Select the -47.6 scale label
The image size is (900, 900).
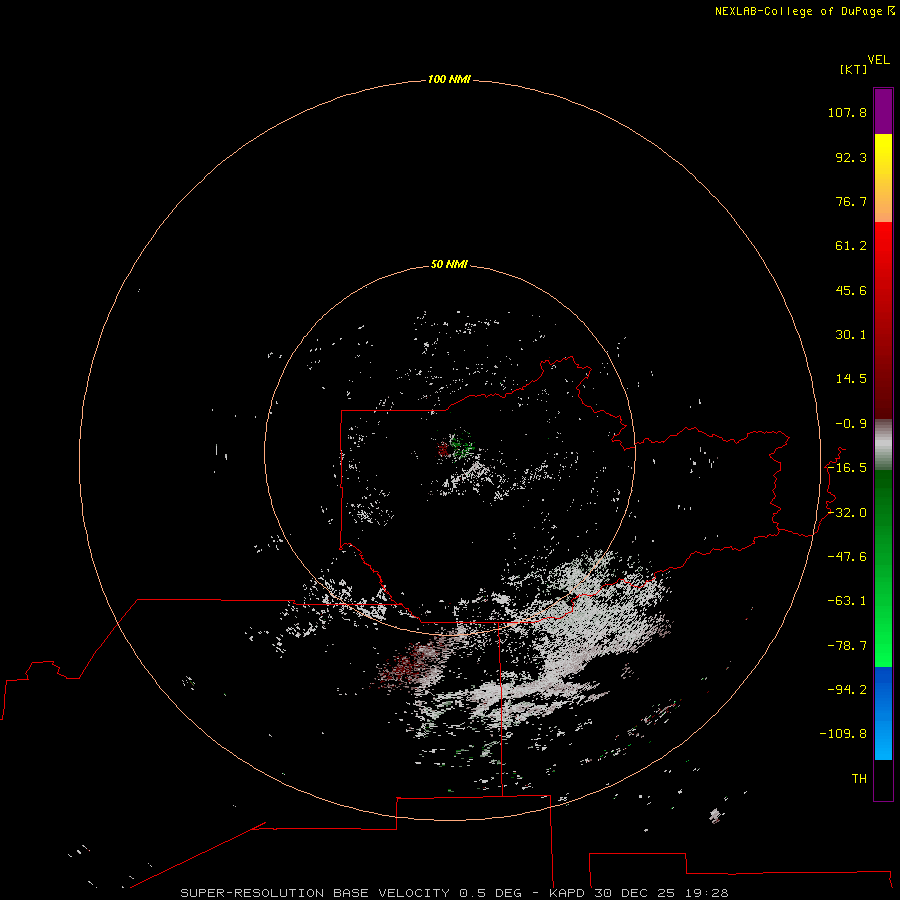847,557
